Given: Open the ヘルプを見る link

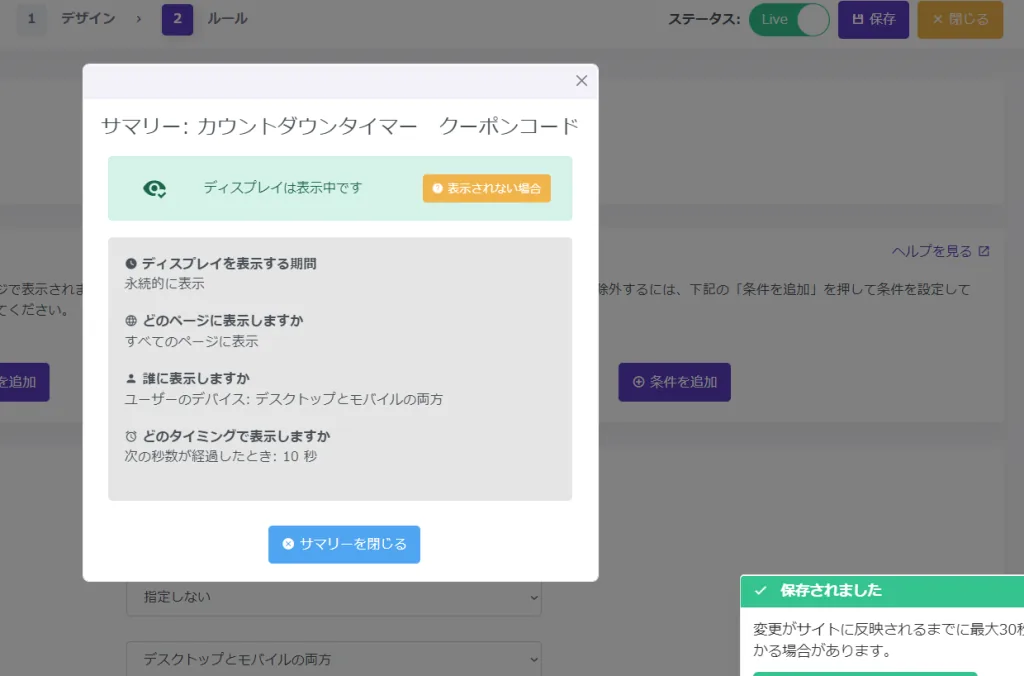Looking at the screenshot, I should coord(940,251).
